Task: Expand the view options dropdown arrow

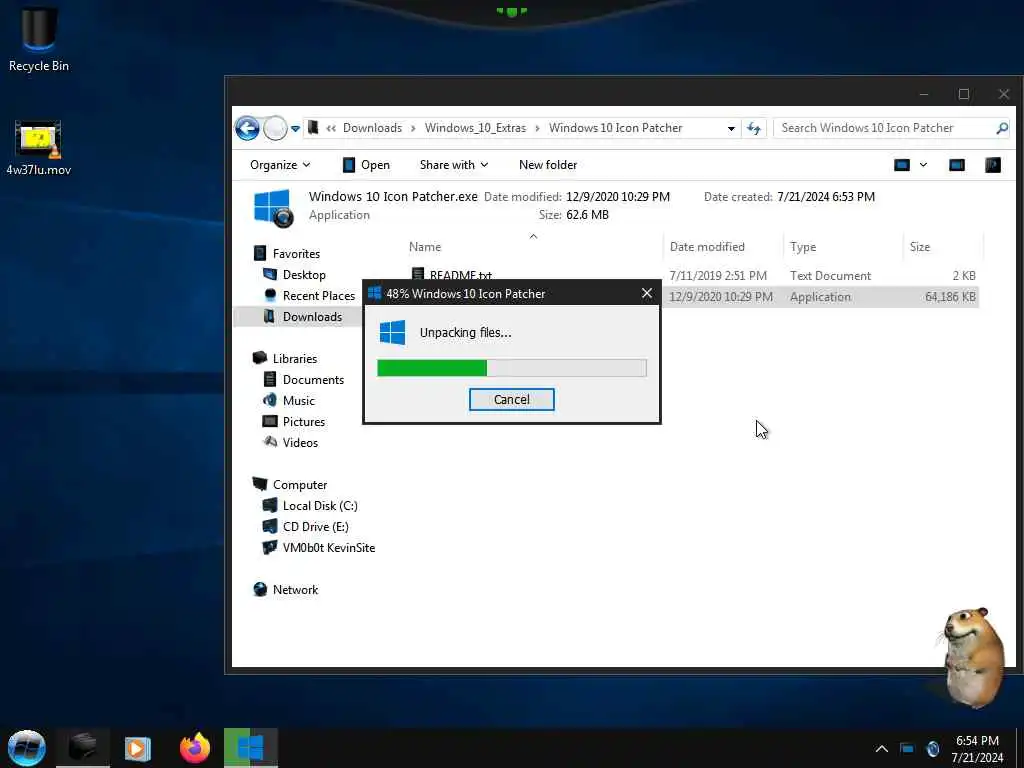Action: coord(923,165)
